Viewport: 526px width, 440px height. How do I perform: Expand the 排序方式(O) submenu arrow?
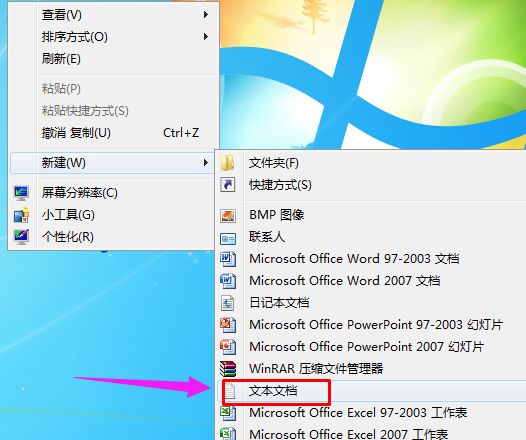[x=206, y=37]
